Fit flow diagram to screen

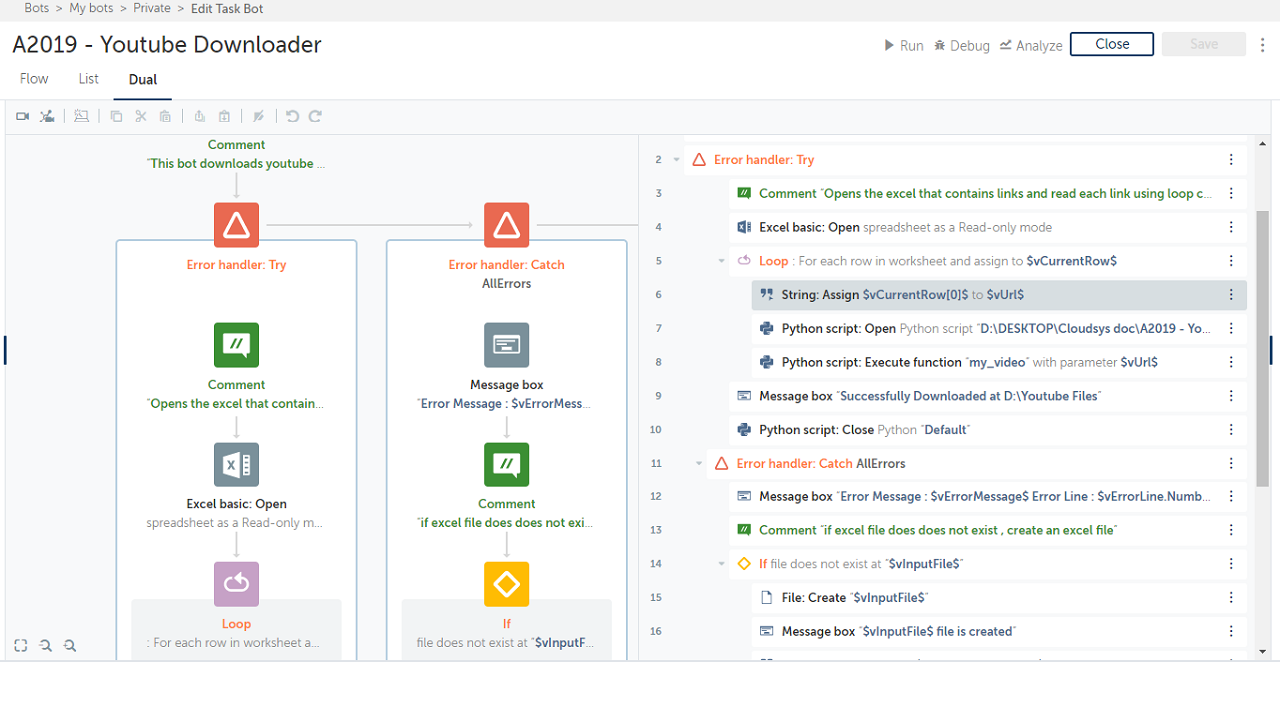pos(21,646)
